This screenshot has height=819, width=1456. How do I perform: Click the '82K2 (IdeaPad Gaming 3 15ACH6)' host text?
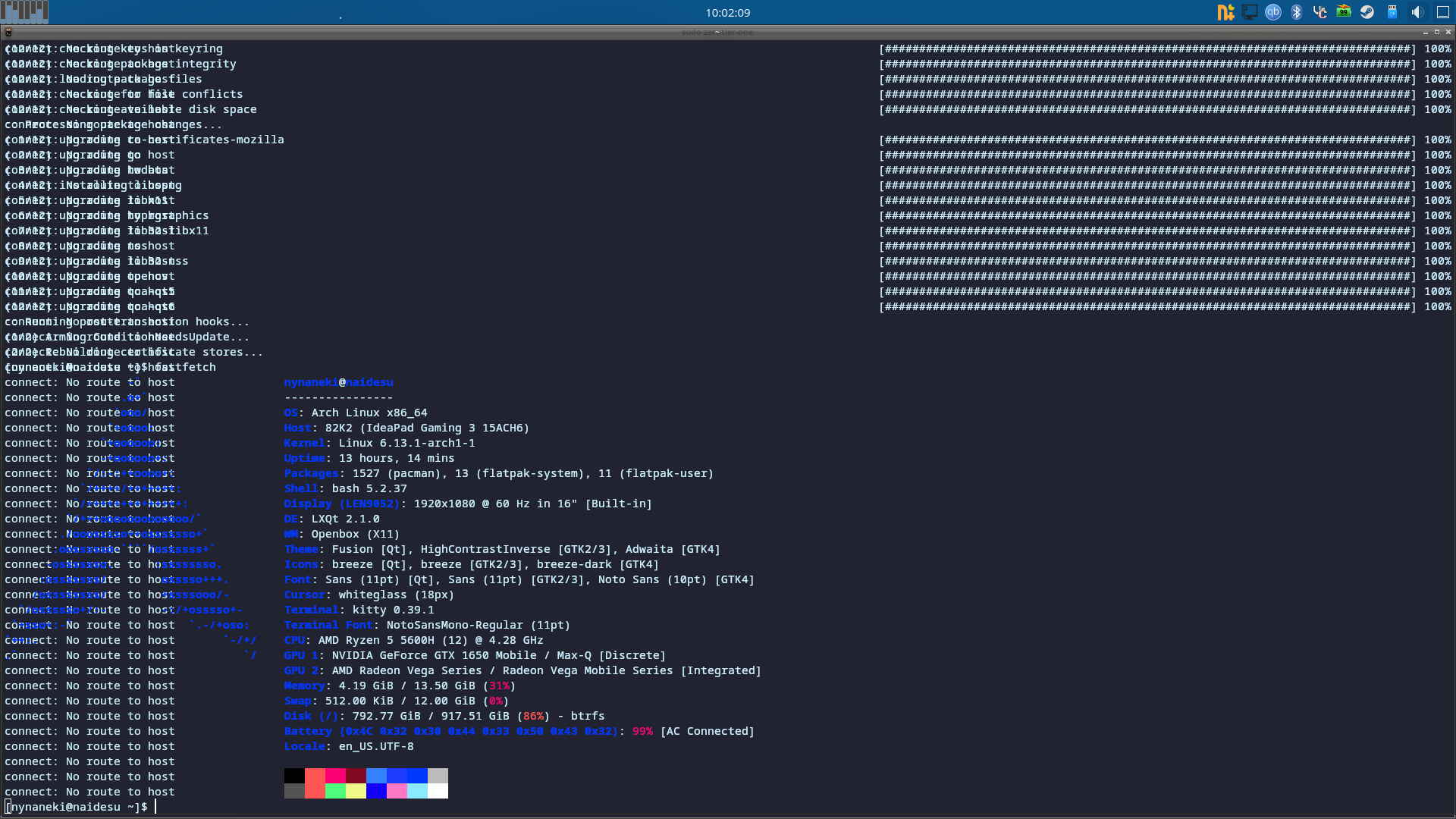click(427, 428)
